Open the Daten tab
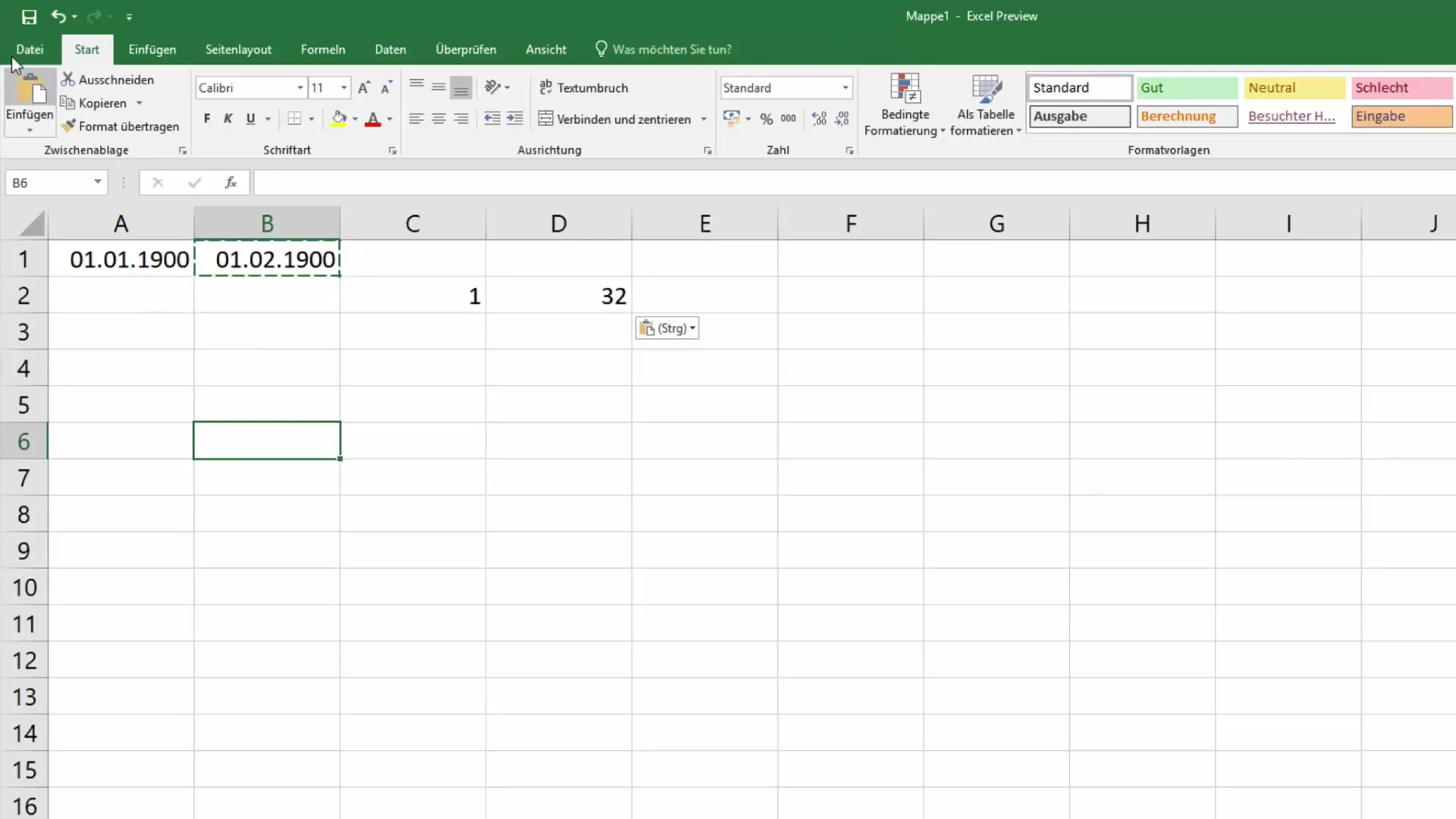This screenshot has height=819, width=1456. coord(390,49)
